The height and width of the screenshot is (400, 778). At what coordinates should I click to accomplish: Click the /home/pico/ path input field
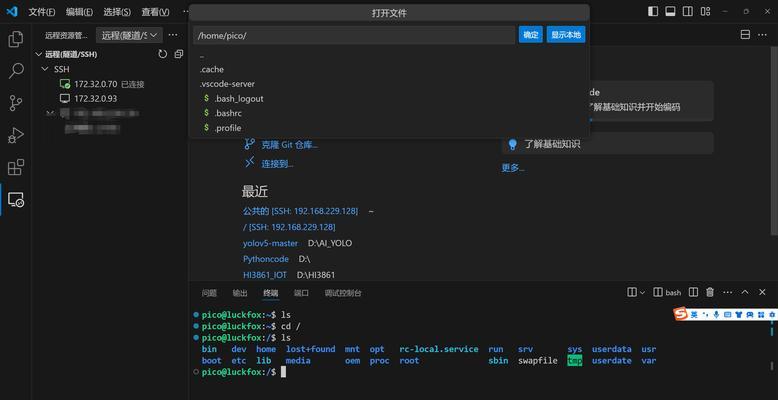coord(354,35)
